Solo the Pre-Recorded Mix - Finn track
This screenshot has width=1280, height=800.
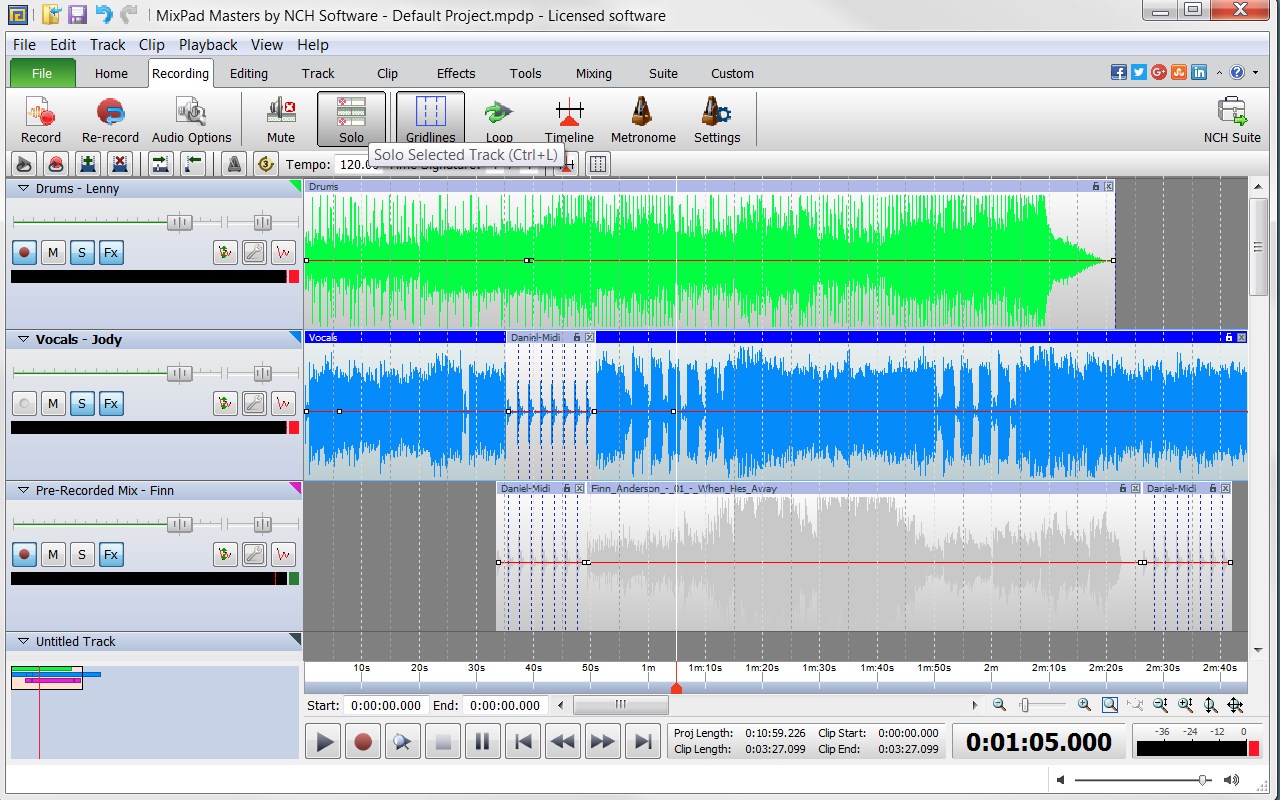click(x=82, y=554)
